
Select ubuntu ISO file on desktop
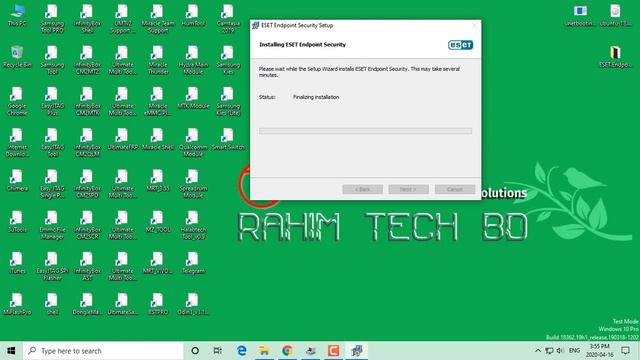615,16
